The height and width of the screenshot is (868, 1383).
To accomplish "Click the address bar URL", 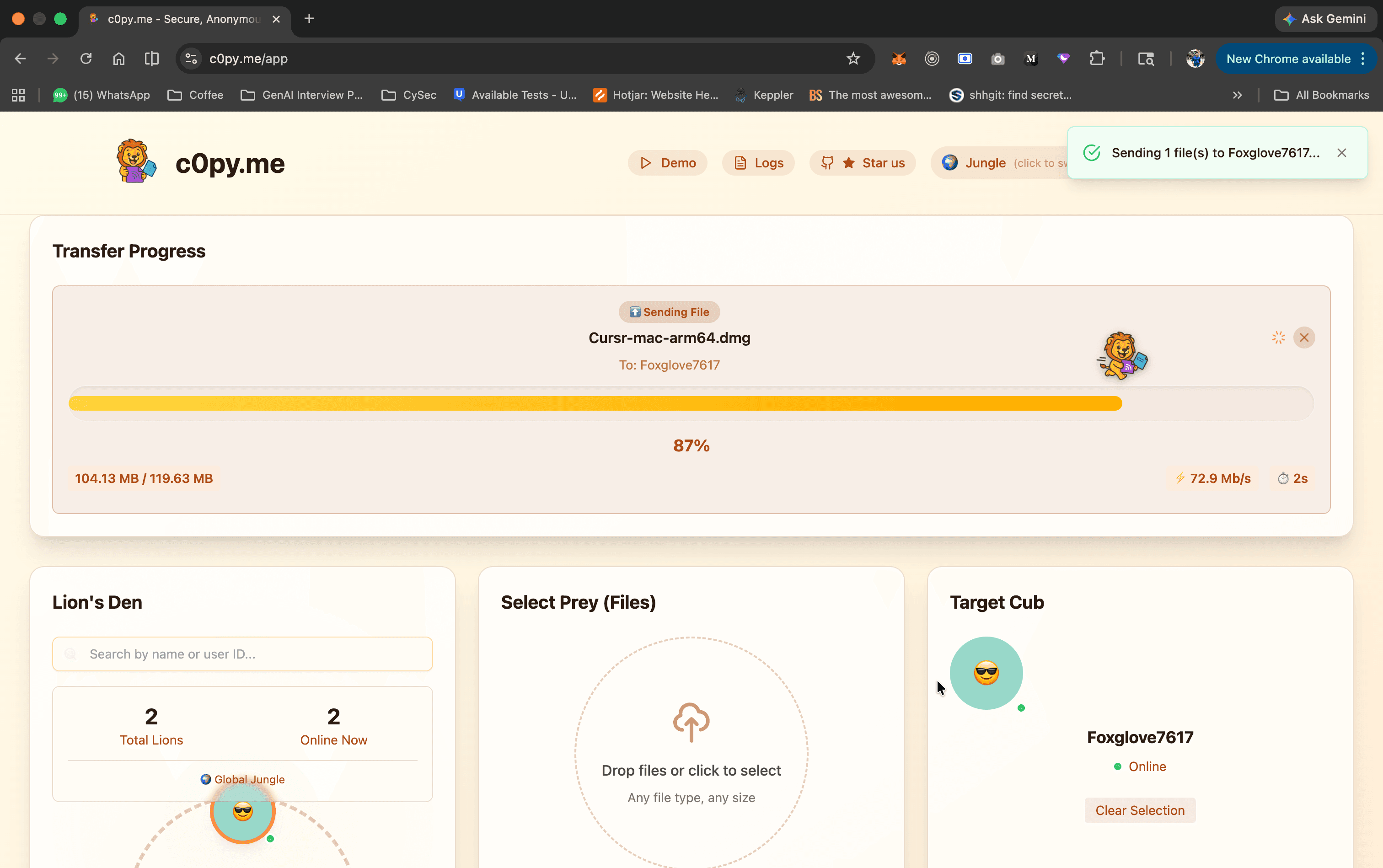I will pyautogui.click(x=249, y=59).
